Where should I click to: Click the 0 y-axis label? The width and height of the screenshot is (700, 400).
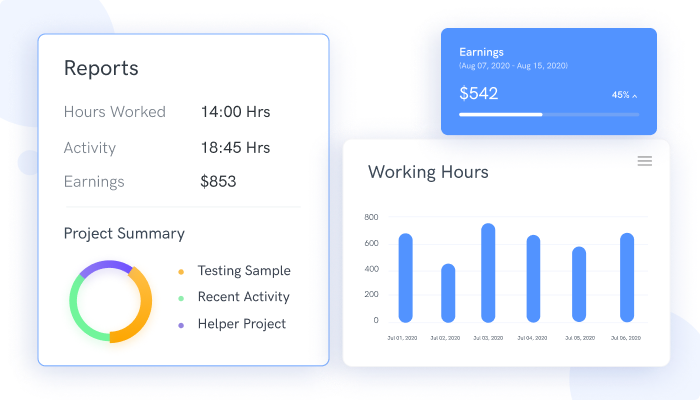tap(376, 320)
